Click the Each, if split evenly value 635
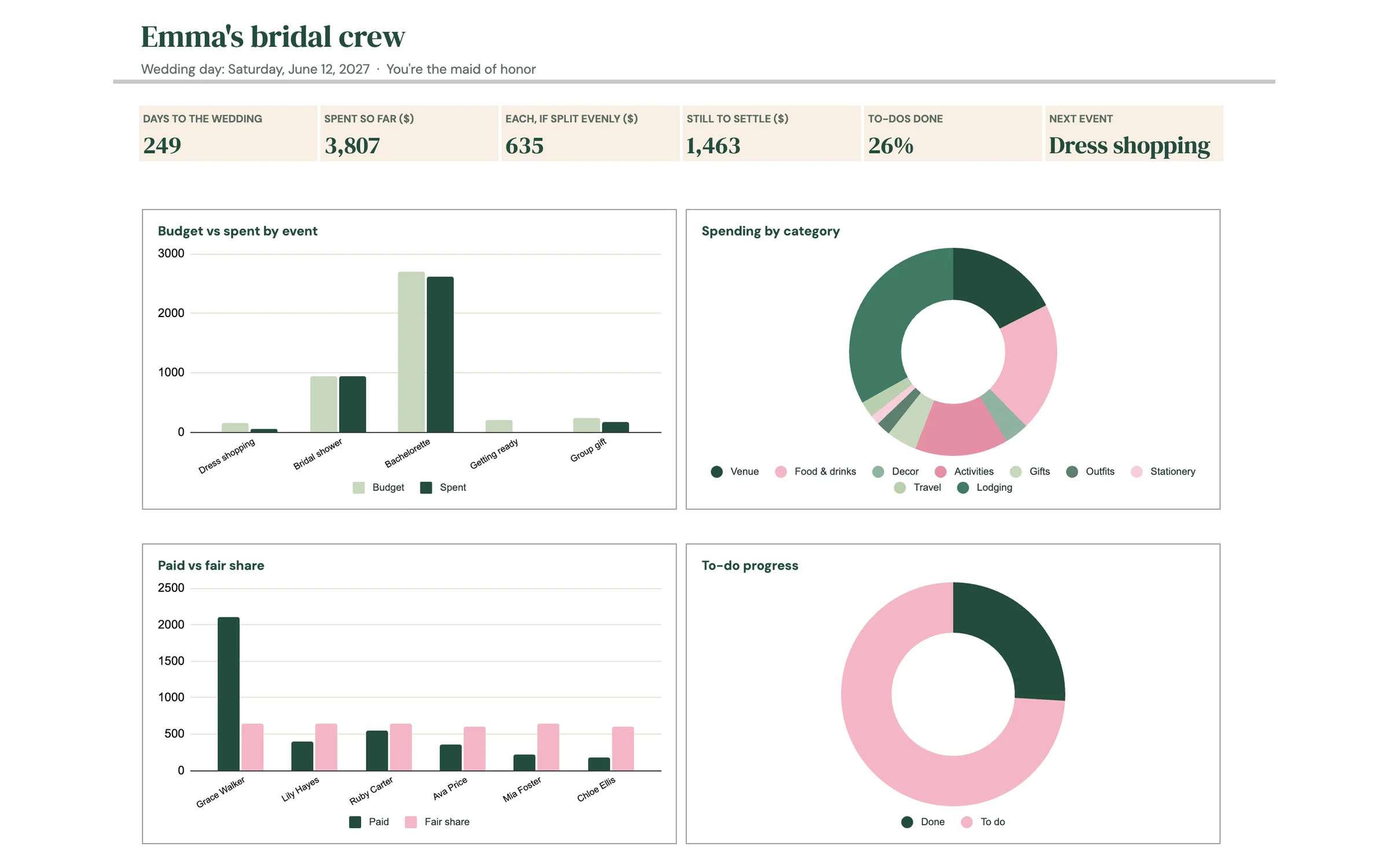 524,146
